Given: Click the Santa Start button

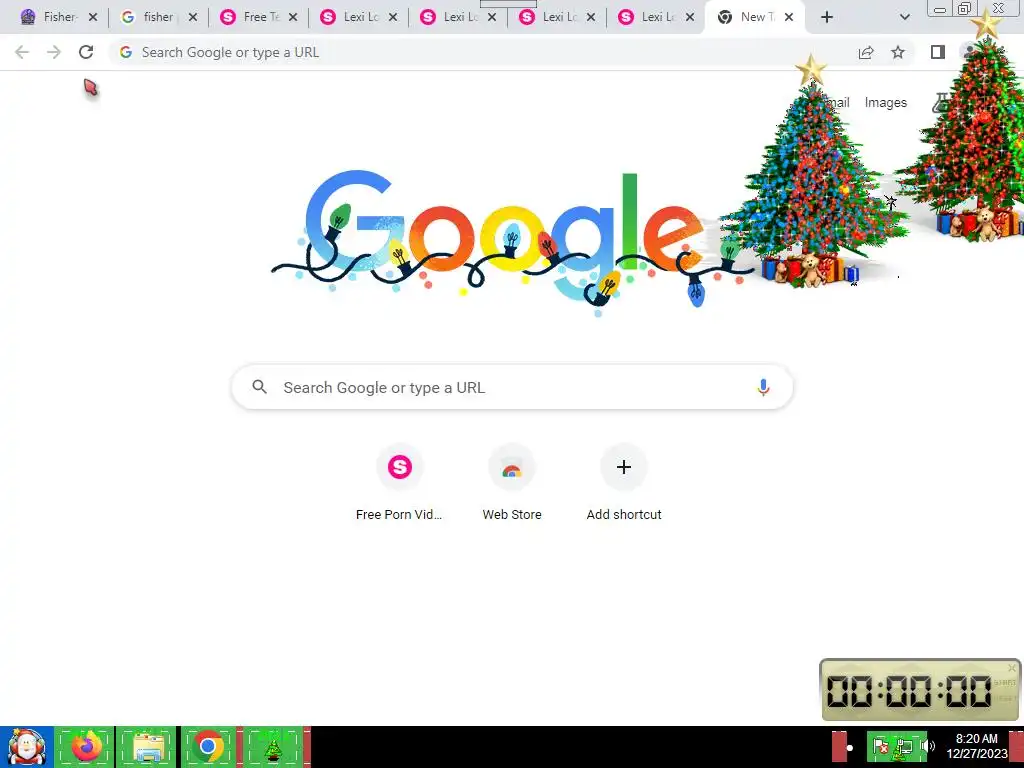Looking at the screenshot, I should point(27,747).
